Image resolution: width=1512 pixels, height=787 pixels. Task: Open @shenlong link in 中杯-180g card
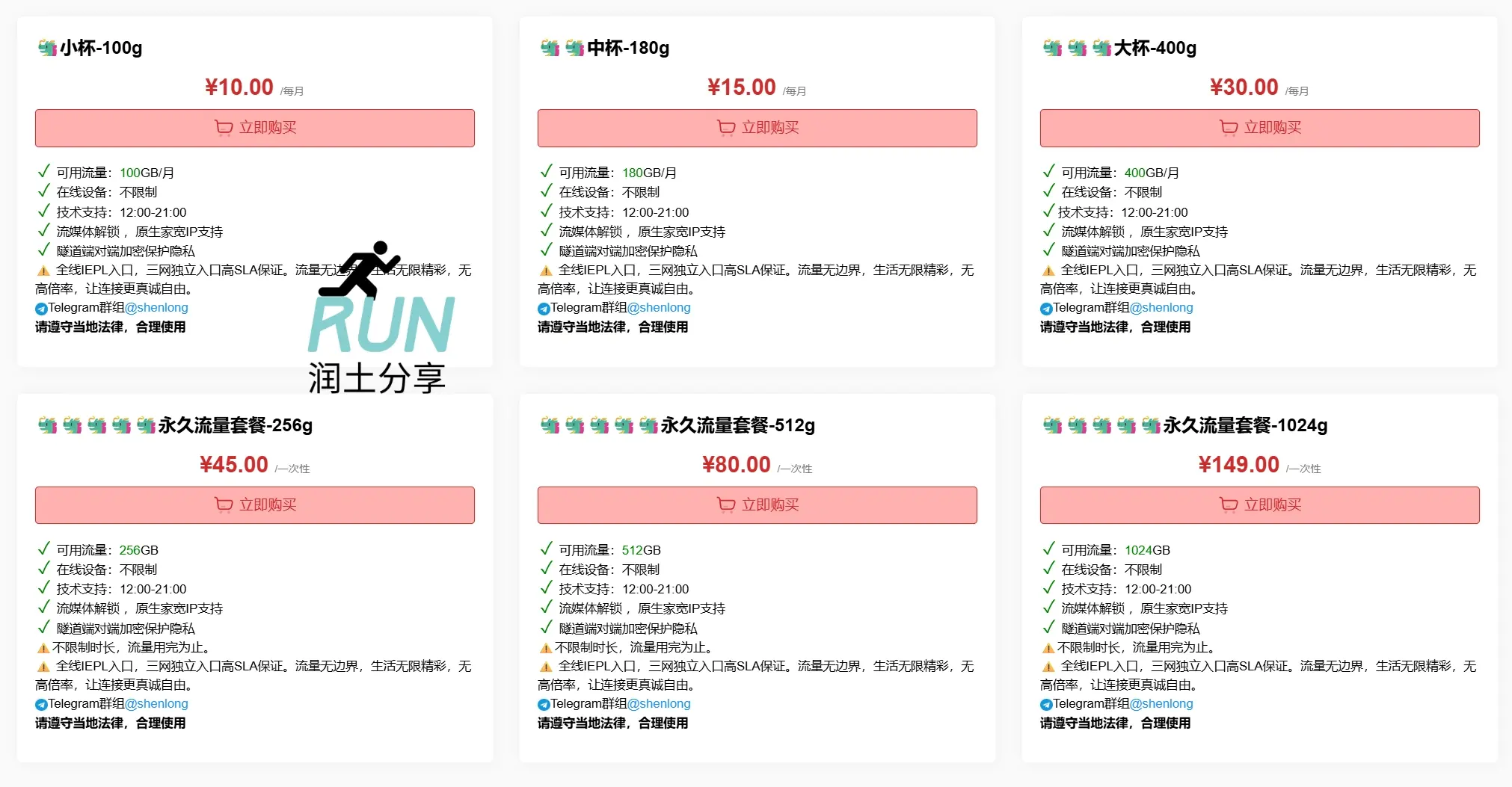point(659,308)
